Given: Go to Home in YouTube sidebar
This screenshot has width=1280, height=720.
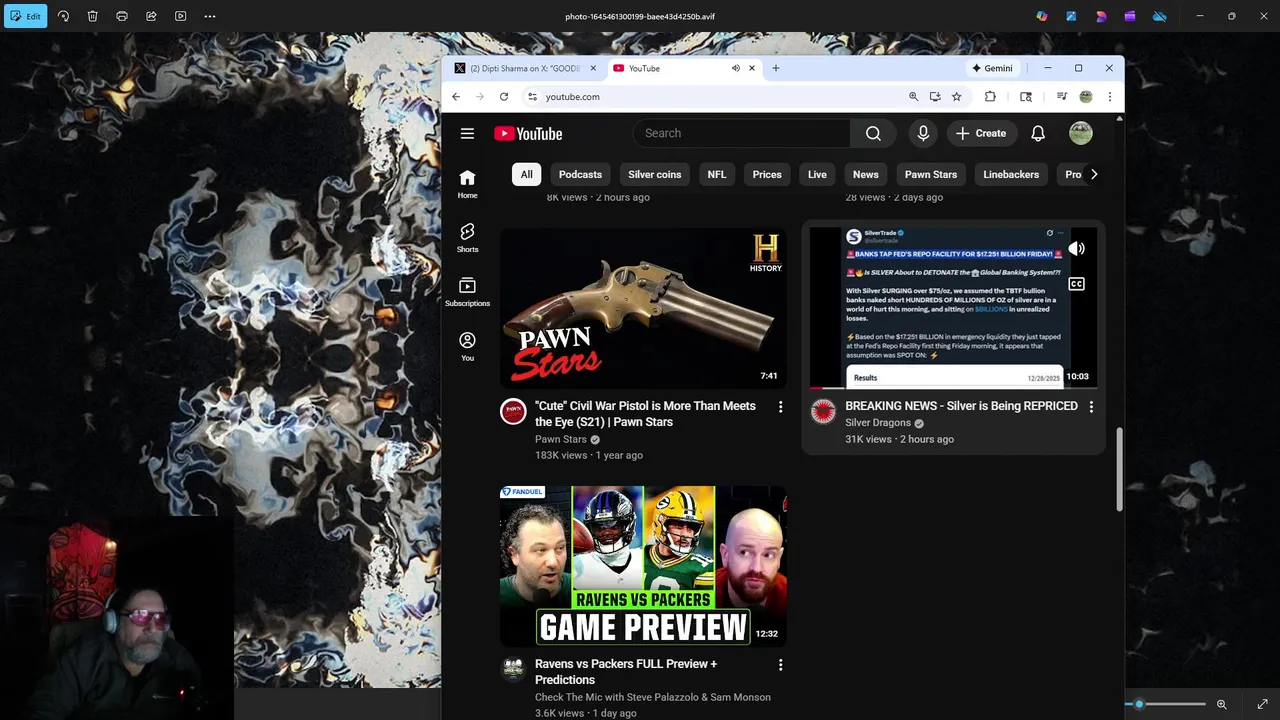Looking at the screenshot, I should tap(467, 184).
